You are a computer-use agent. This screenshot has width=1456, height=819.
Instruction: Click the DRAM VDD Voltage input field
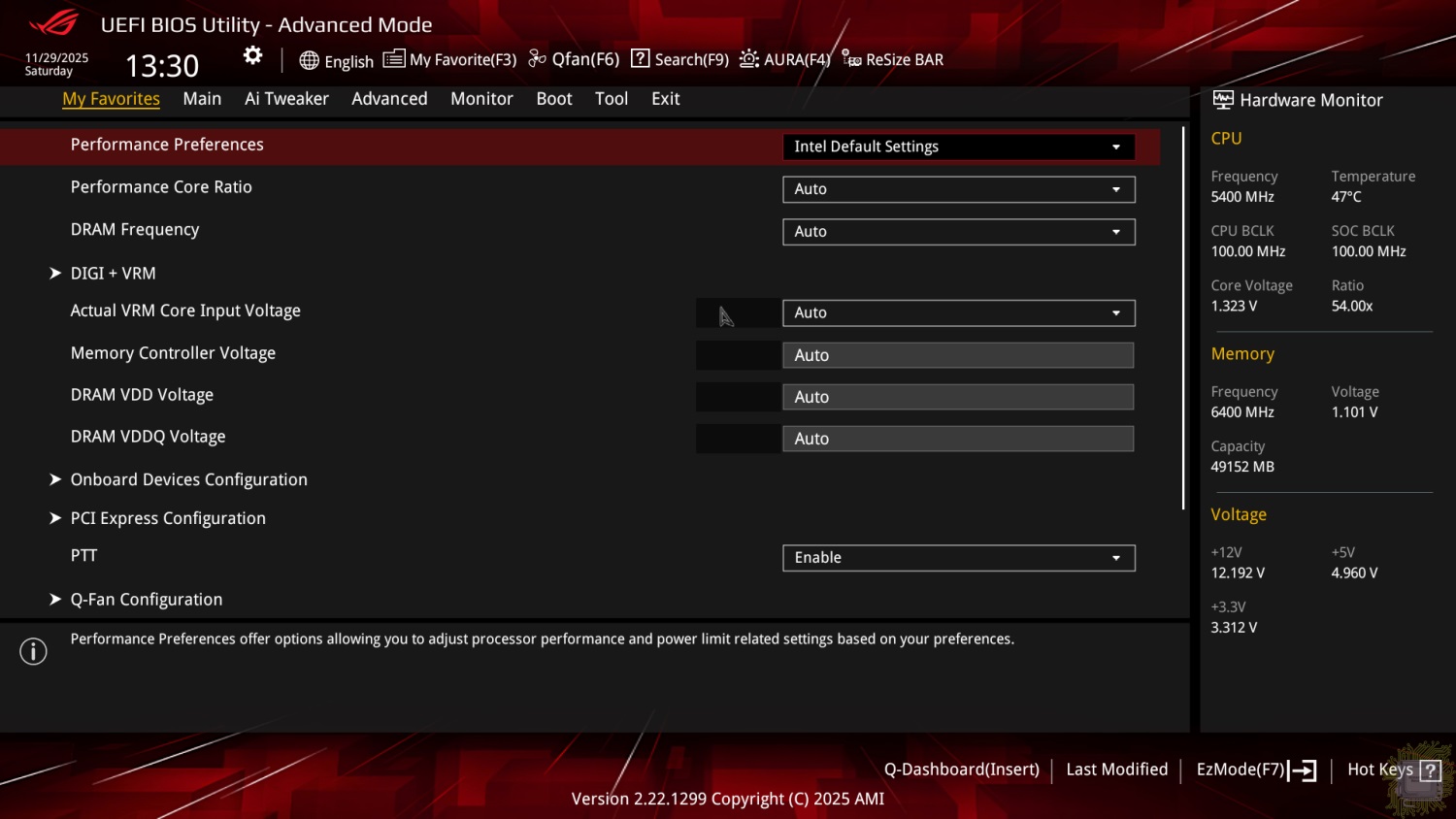(x=958, y=397)
